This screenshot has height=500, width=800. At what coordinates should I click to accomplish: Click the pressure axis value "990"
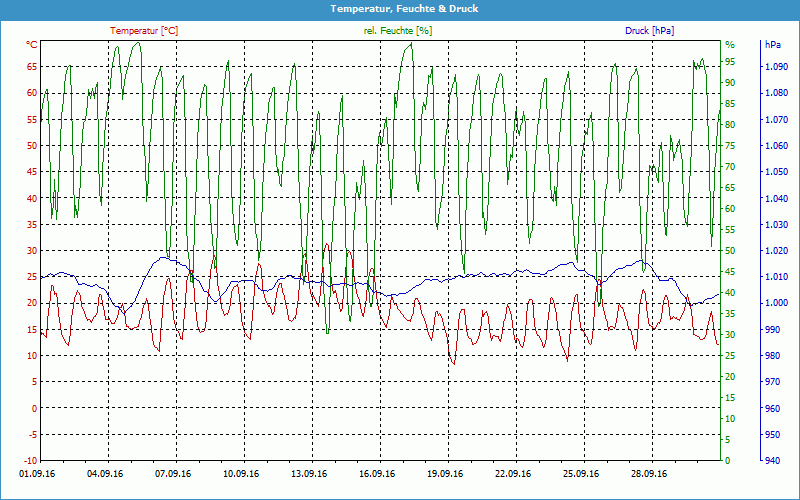click(772, 330)
